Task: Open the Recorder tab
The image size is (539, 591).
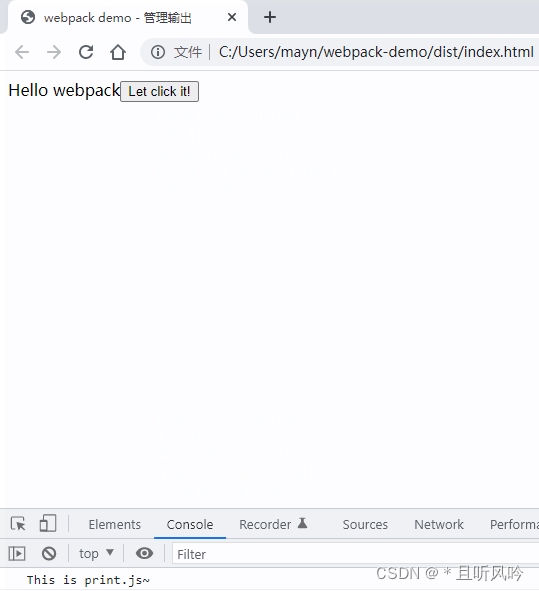Action: pos(273,524)
